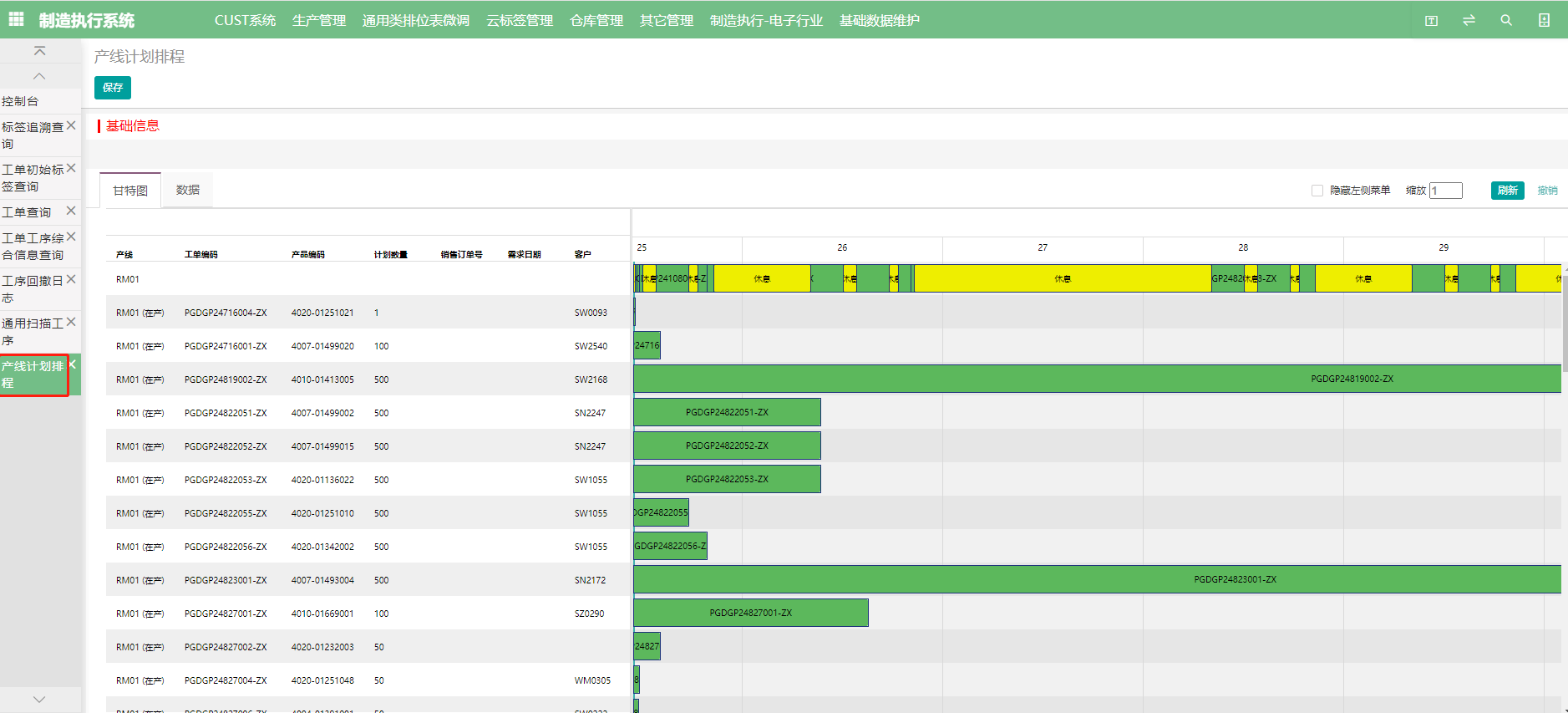
Task: Click the download panel icon in header
Action: click(1544, 20)
